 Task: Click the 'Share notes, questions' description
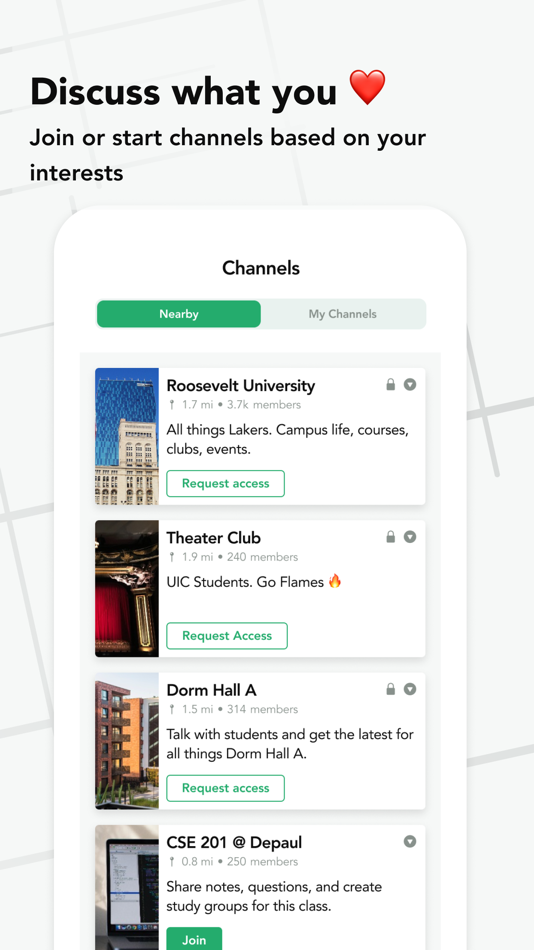pos(275,897)
